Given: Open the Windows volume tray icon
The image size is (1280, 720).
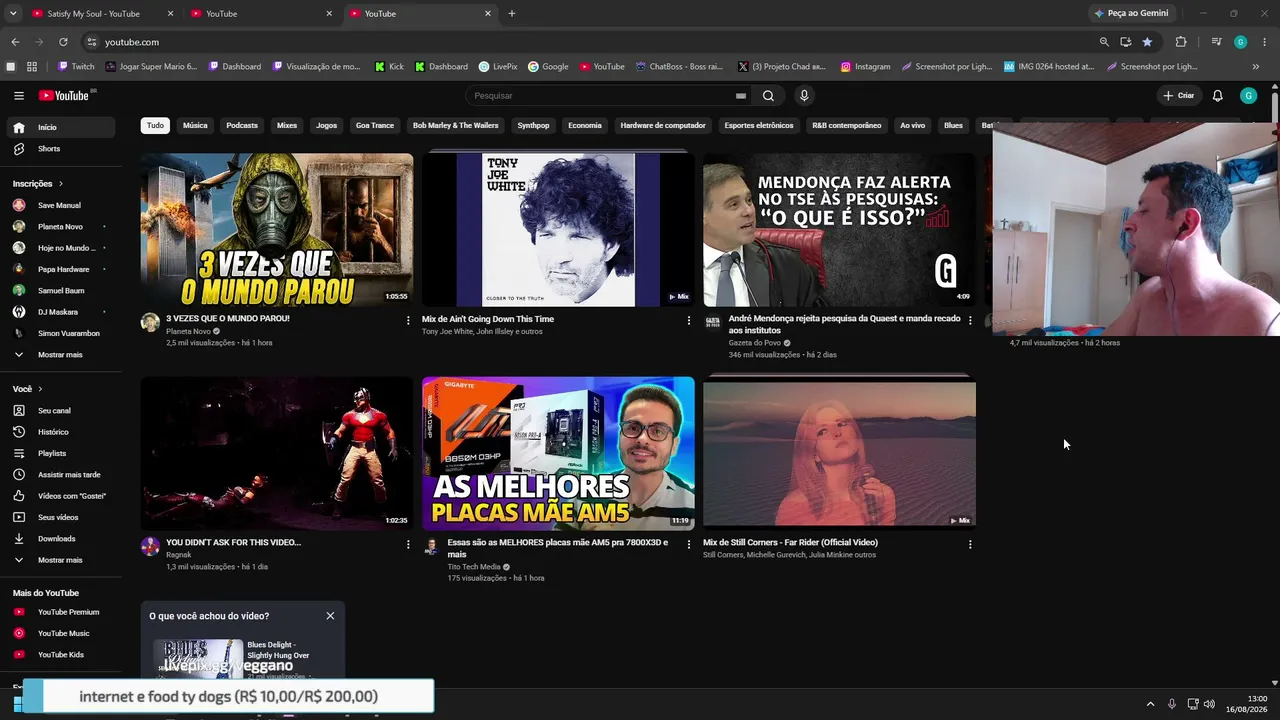Looking at the screenshot, I should [x=1210, y=704].
